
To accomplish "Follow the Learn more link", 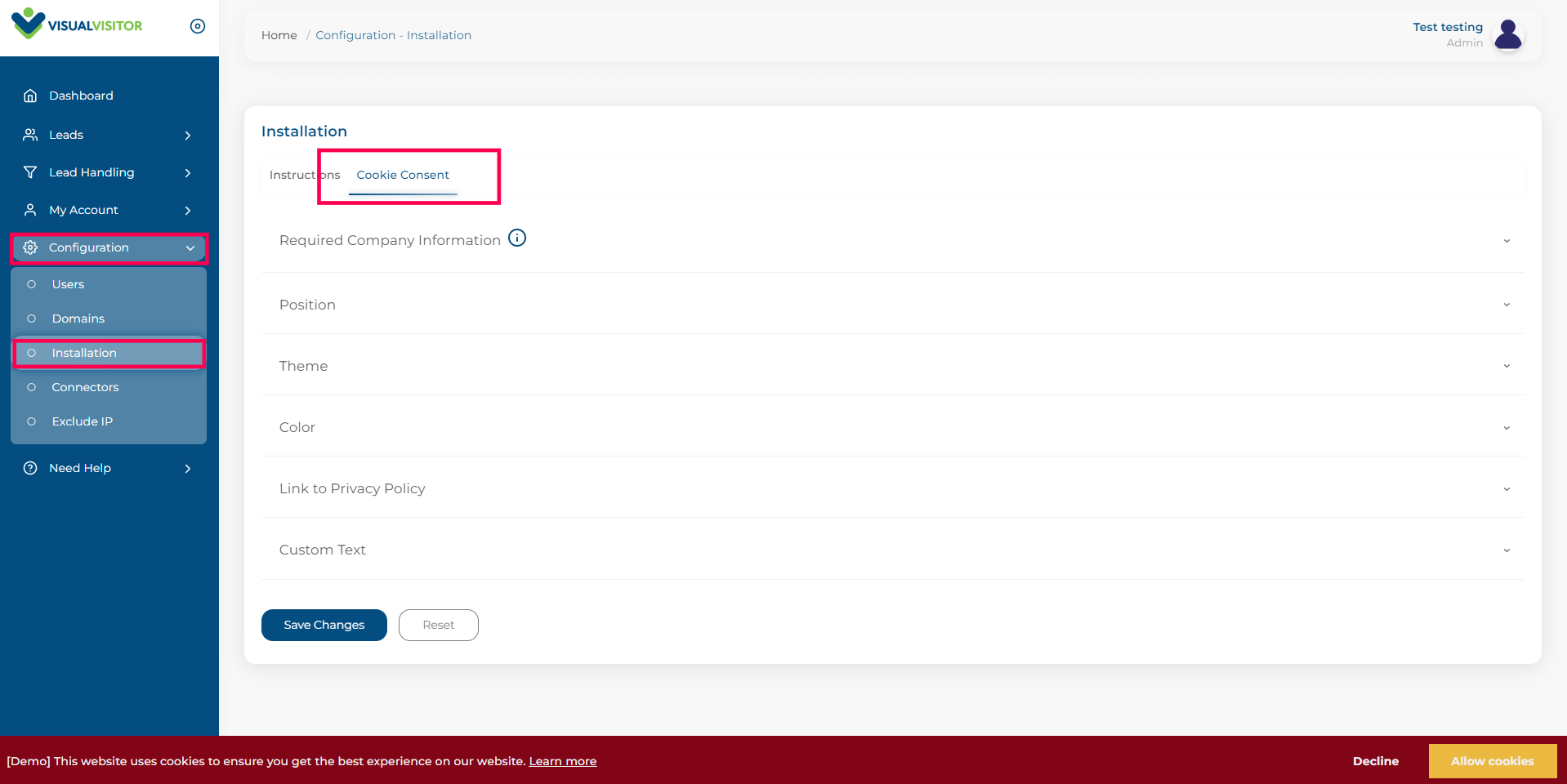I will [563, 761].
